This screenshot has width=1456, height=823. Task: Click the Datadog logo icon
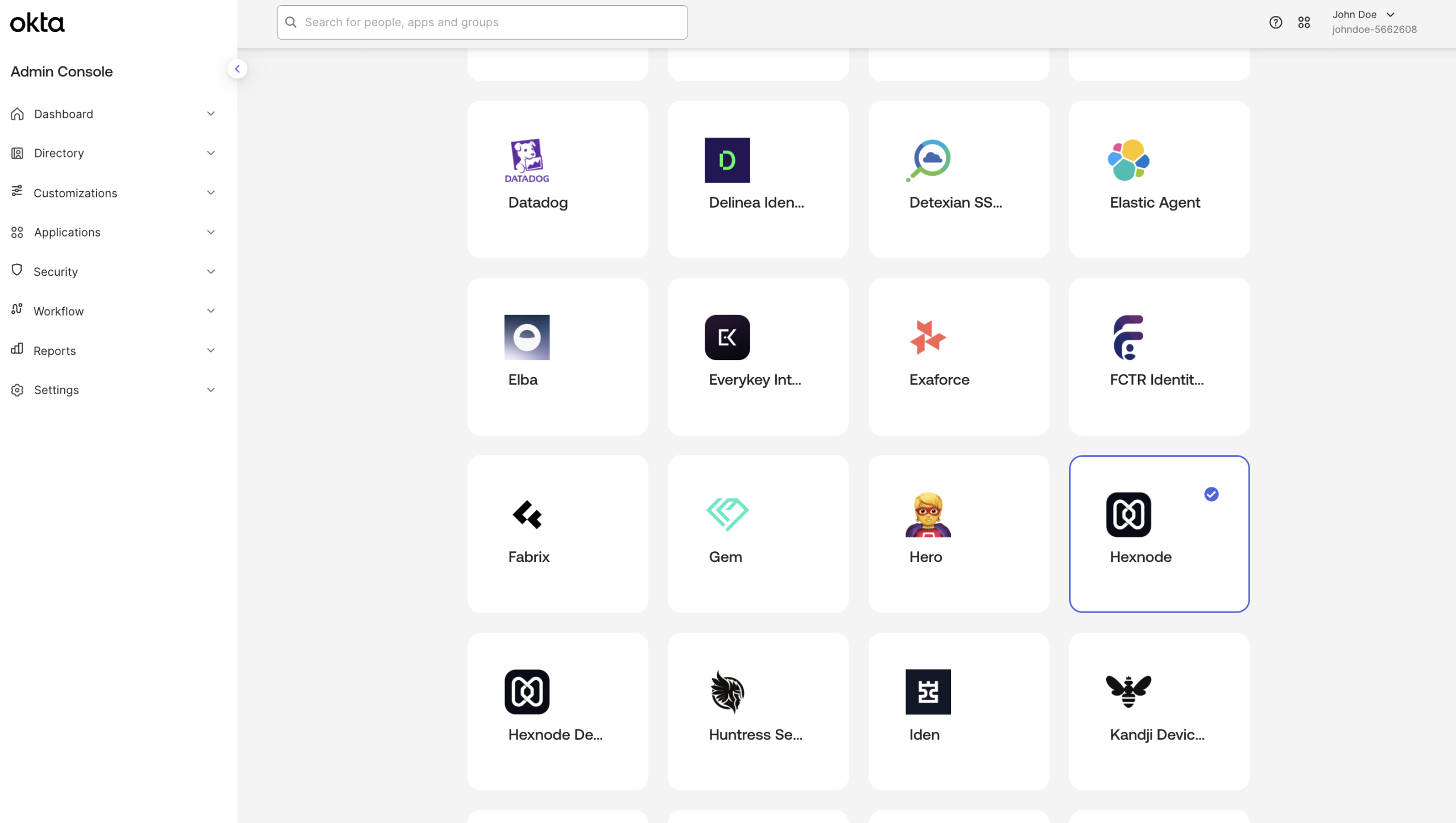pyautogui.click(x=527, y=160)
